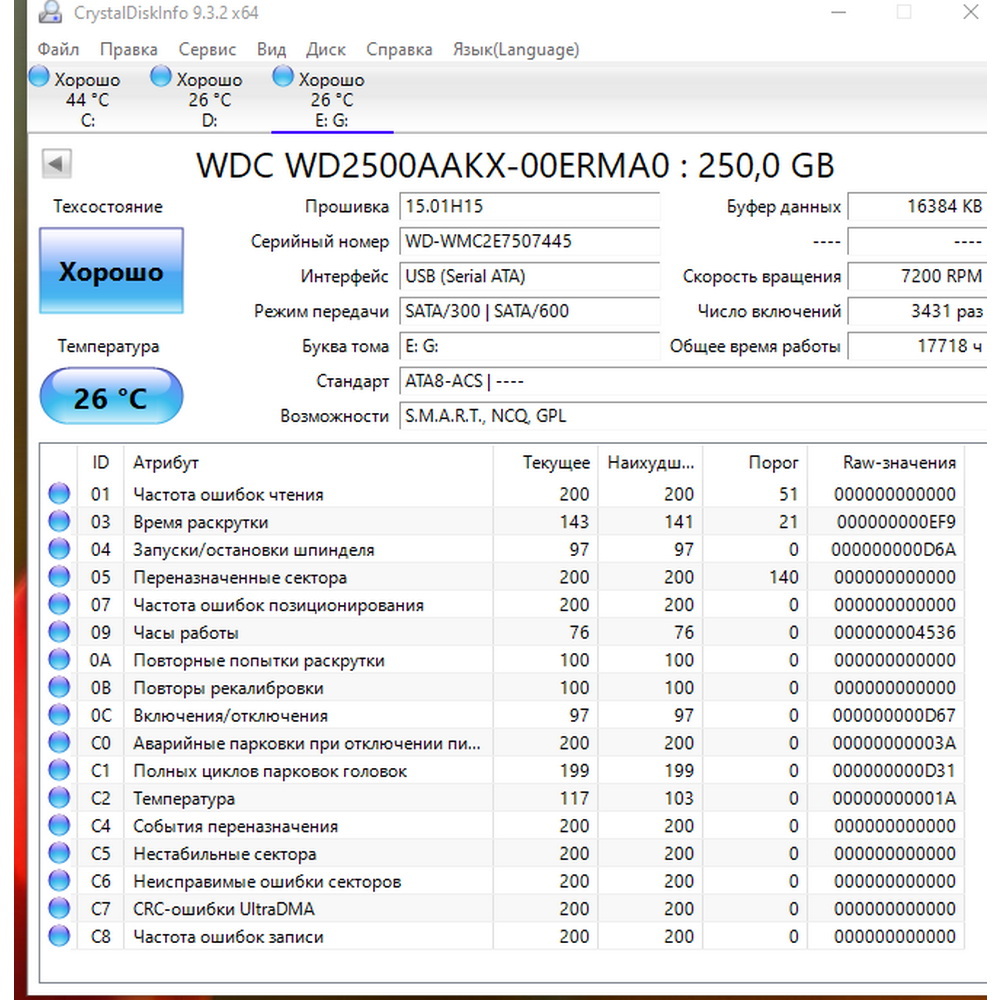Click threshold value 140
This screenshot has width=1000, height=1000.
pyautogui.click(x=784, y=577)
